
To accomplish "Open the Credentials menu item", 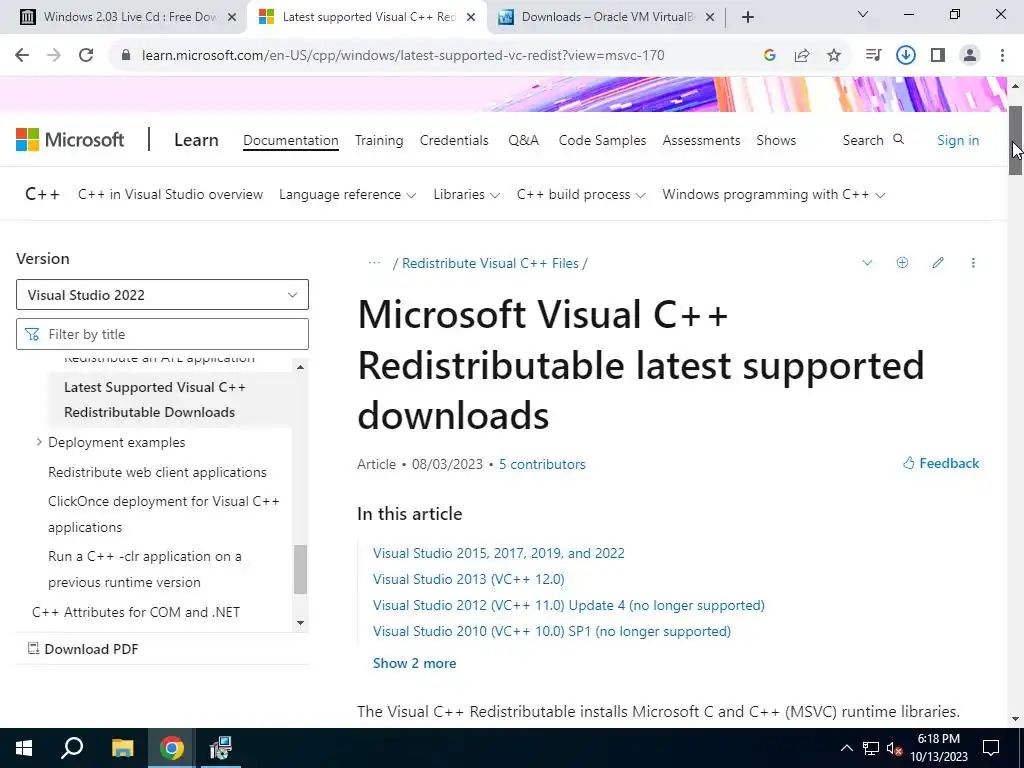I will 454,140.
